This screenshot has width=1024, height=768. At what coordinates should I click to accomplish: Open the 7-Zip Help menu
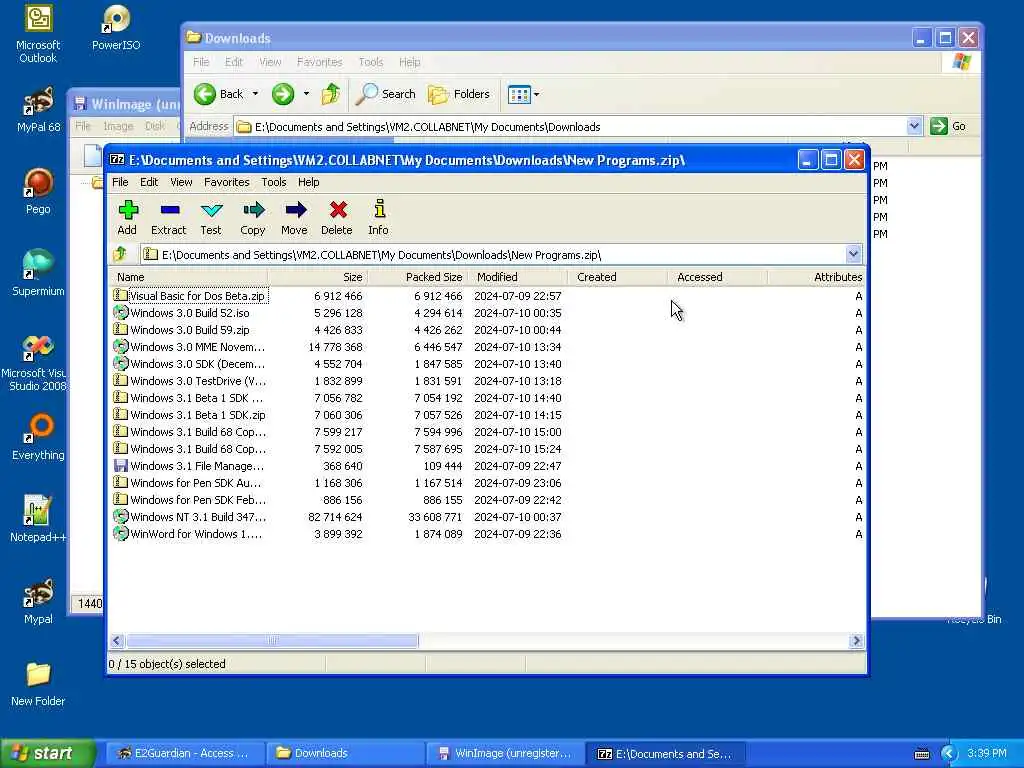[x=308, y=182]
